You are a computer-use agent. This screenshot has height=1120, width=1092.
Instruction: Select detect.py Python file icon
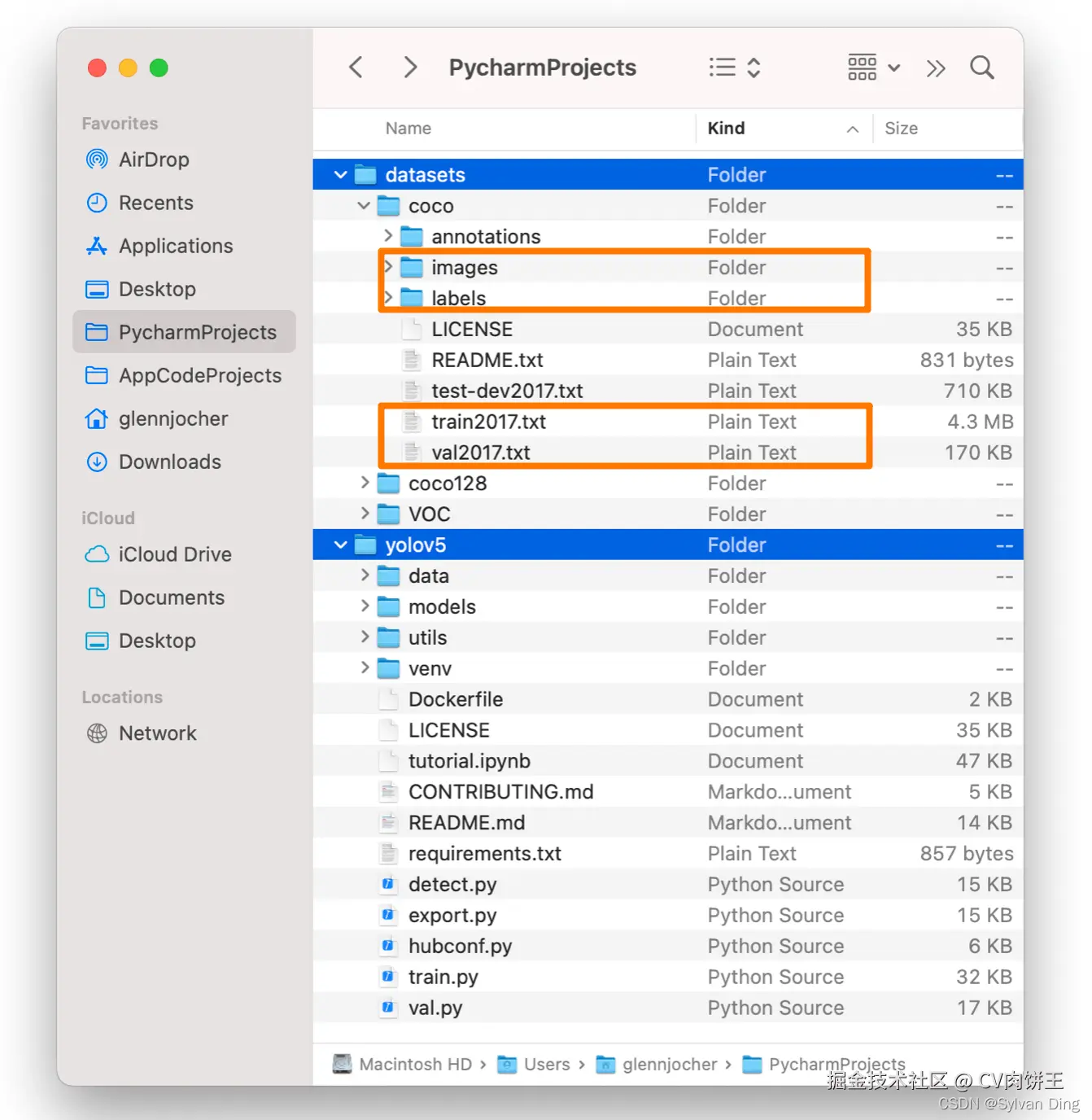tap(389, 884)
